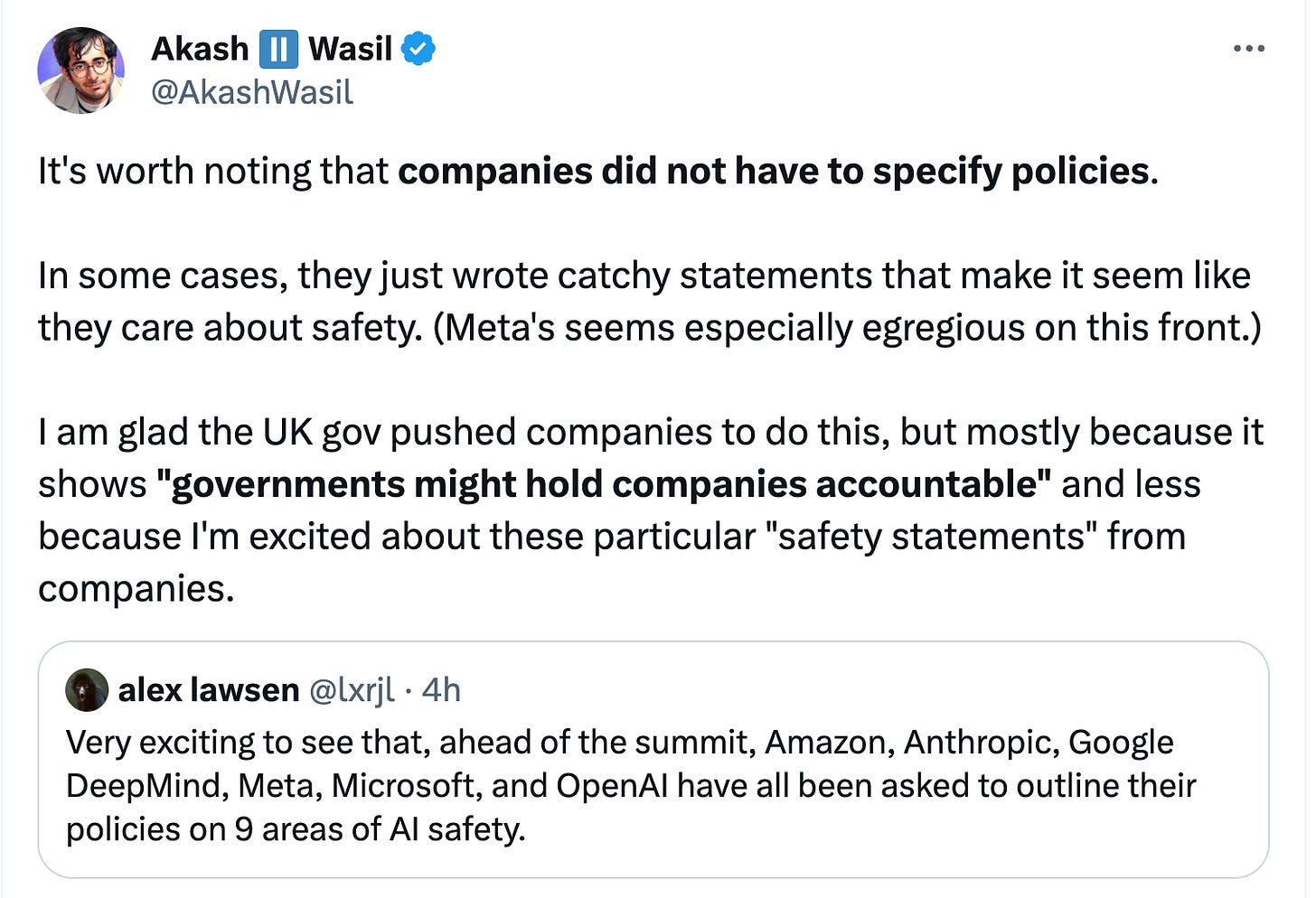
Task: Open the quoted tweet's 4h timestamp
Action: [441, 690]
